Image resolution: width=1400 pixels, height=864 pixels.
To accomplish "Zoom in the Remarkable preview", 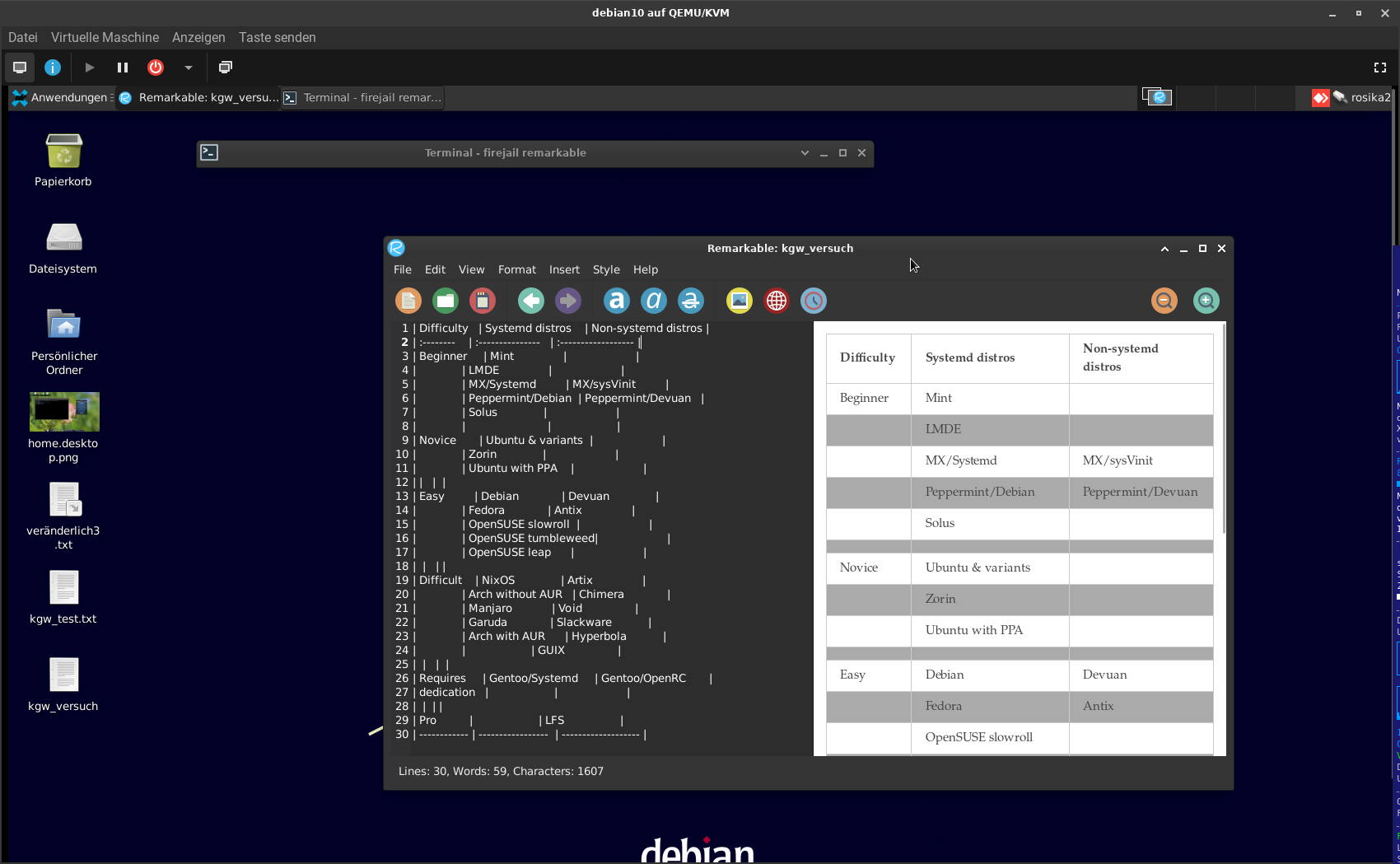I will 1206,301.
